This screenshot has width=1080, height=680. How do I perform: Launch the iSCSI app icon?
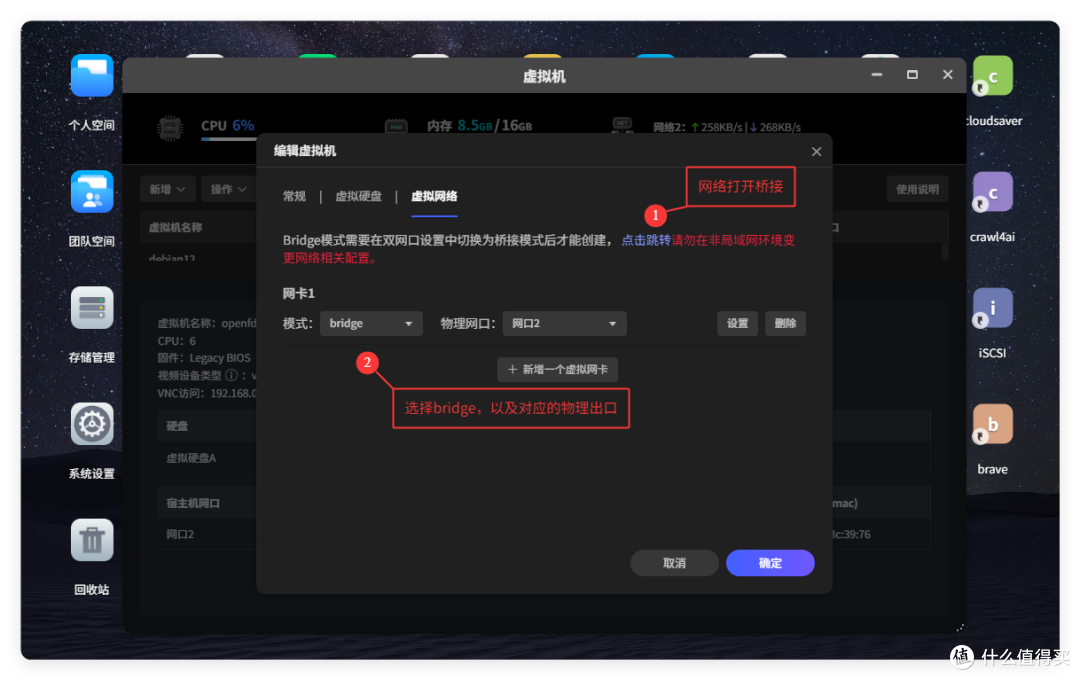[991, 308]
